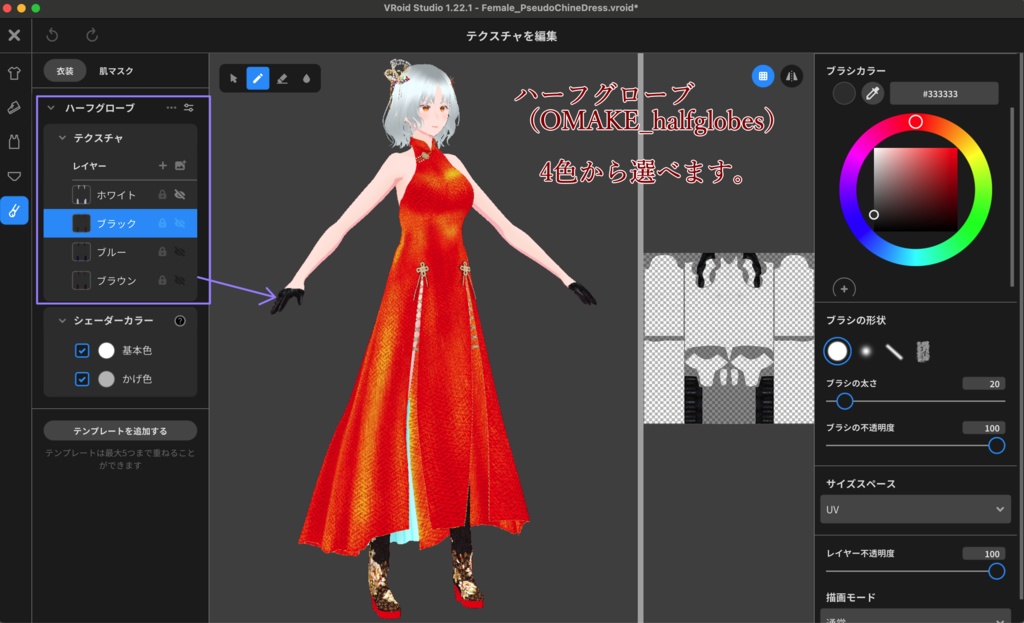Viewport: 1024px width, 623px height.
Task: Open ハーフグローブ parameter sliders settings
Action: [189, 108]
